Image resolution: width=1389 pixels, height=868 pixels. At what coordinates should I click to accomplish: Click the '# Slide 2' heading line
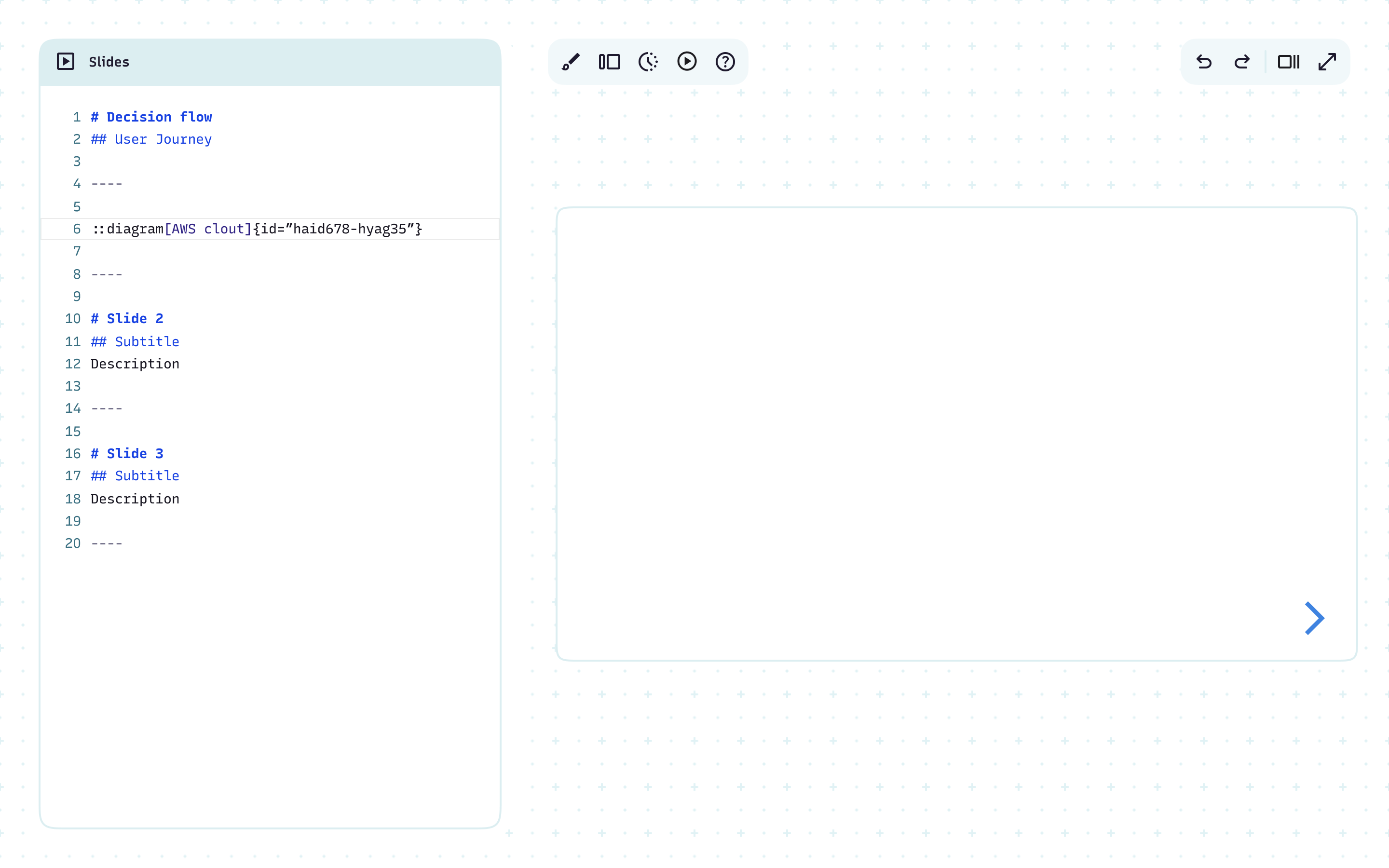[127, 319]
